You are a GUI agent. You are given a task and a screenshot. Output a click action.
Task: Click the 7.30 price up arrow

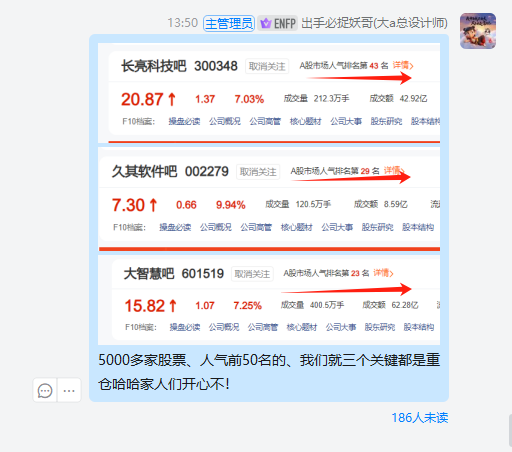[153, 205]
